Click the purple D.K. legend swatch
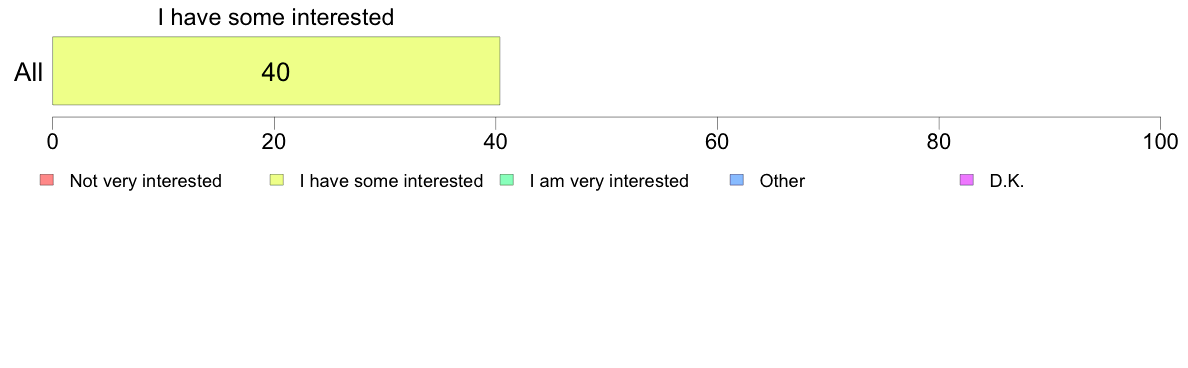The width and height of the screenshot is (1188, 368). click(x=967, y=180)
